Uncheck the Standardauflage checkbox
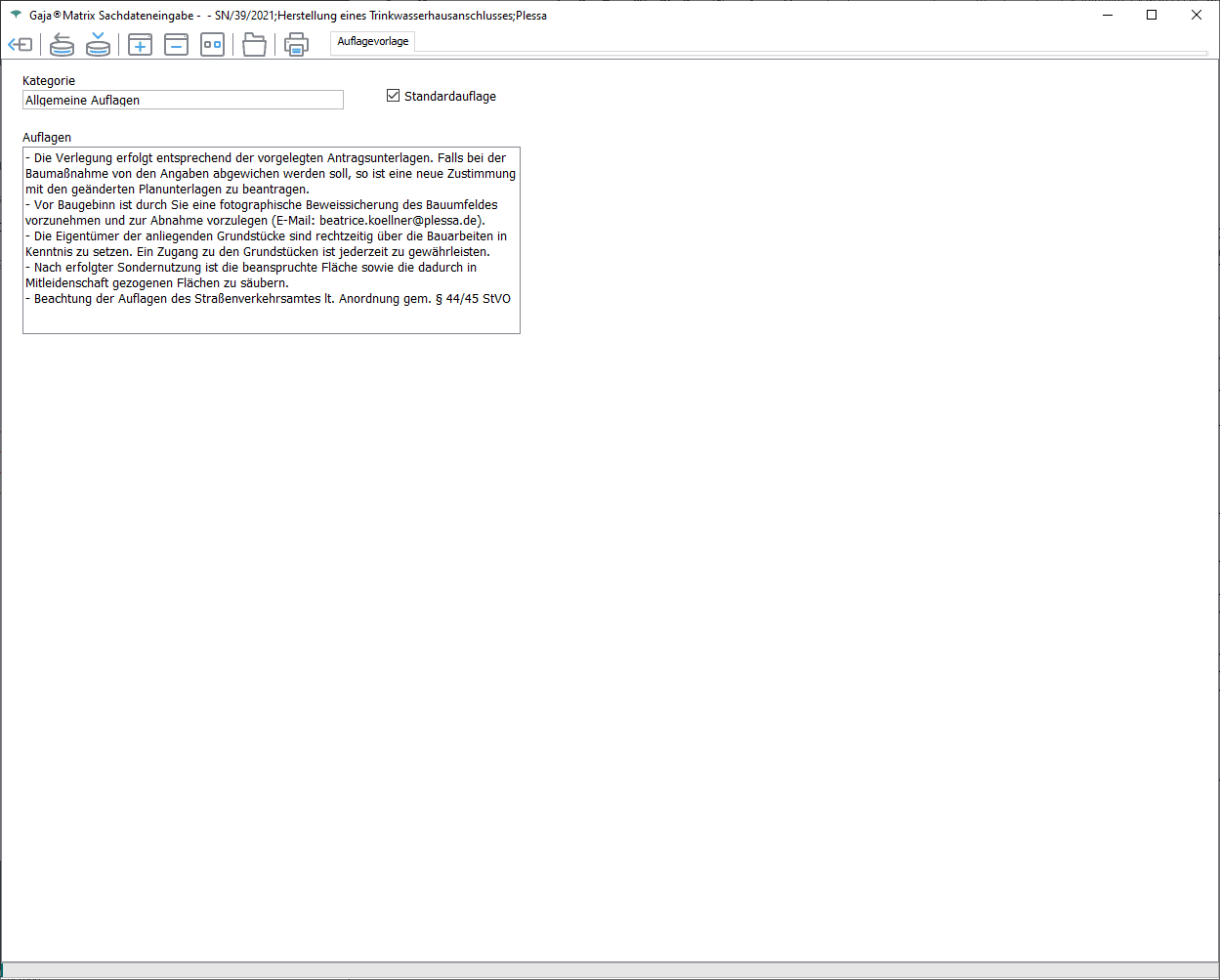This screenshot has width=1220, height=980. tap(394, 96)
